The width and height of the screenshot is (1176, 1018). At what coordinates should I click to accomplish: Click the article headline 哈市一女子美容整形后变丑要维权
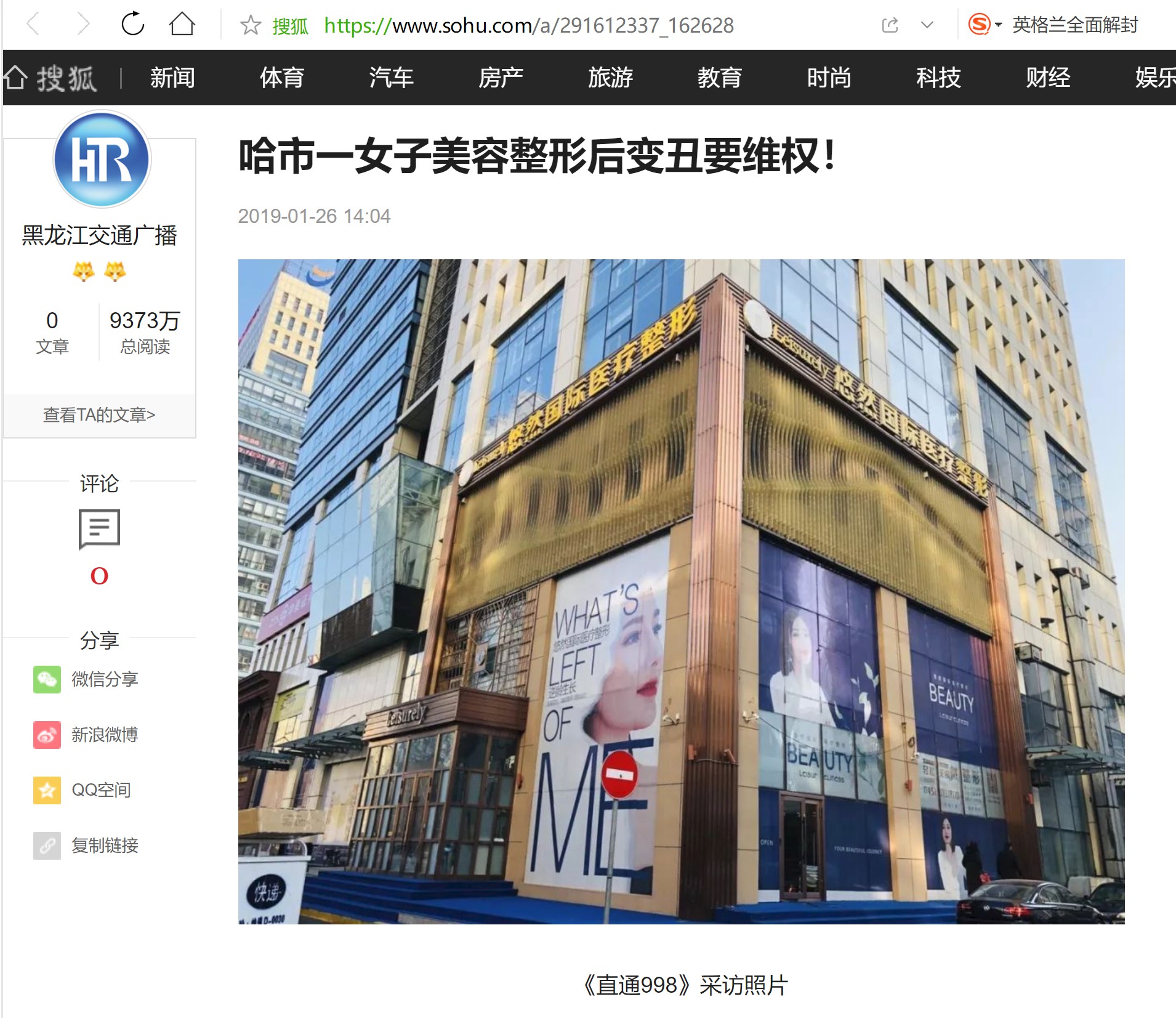(x=537, y=156)
